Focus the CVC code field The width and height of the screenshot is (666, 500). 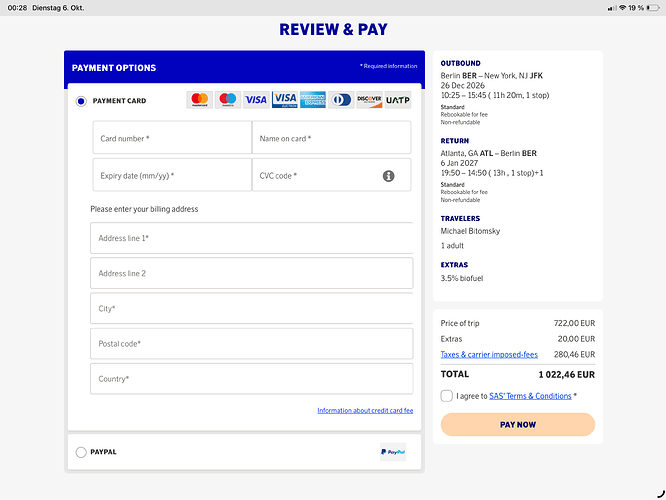pos(331,175)
